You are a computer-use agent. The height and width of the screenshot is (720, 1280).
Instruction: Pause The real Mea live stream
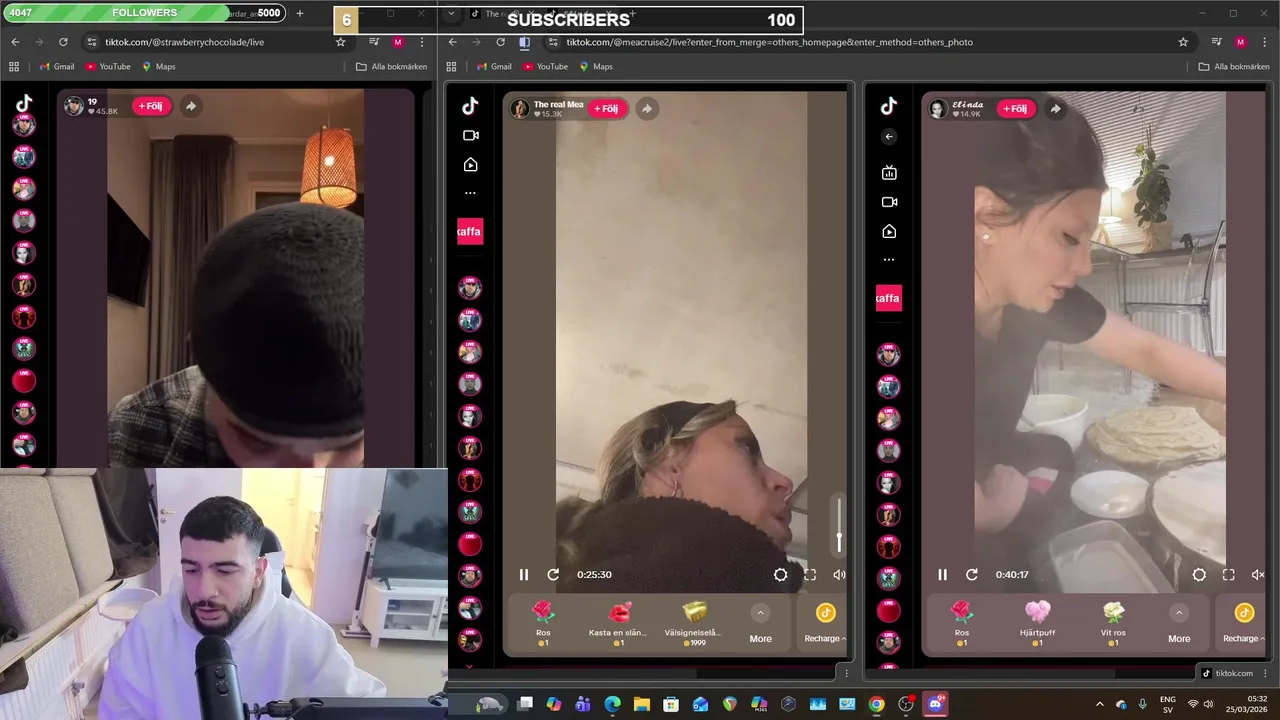click(x=523, y=575)
